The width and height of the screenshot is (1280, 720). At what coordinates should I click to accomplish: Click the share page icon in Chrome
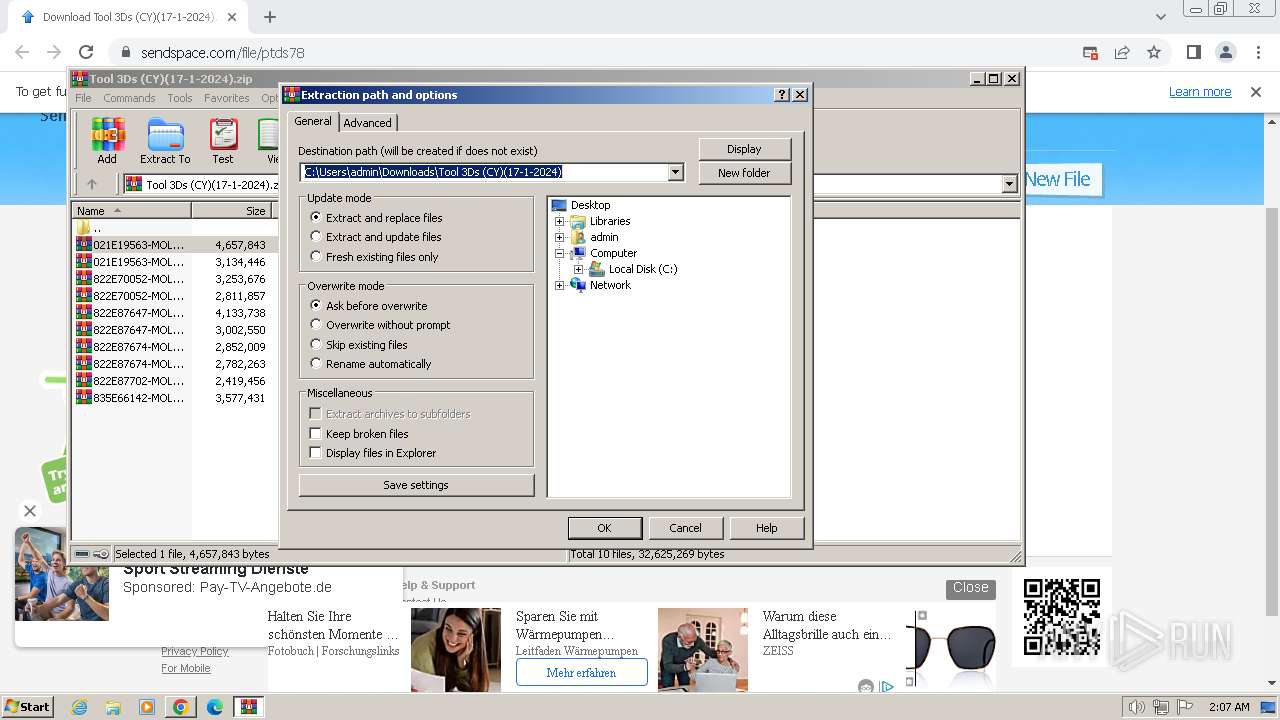coord(1122,52)
